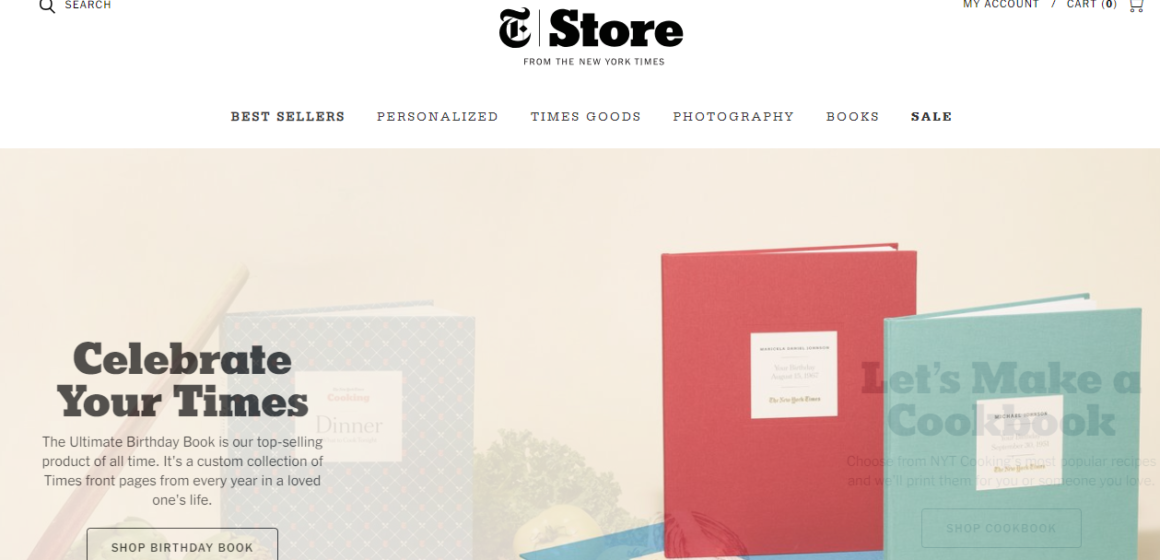
Task: Click the Let's Make a Cookbook headline
Action: click(x=1001, y=400)
